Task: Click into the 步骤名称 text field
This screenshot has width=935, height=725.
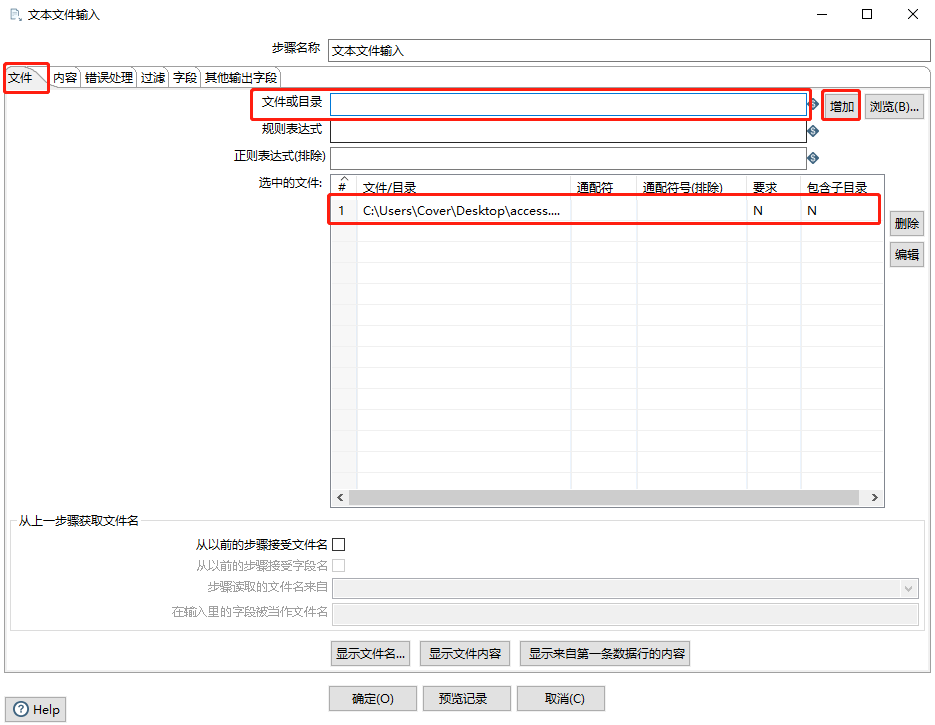Action: point(628,50)
